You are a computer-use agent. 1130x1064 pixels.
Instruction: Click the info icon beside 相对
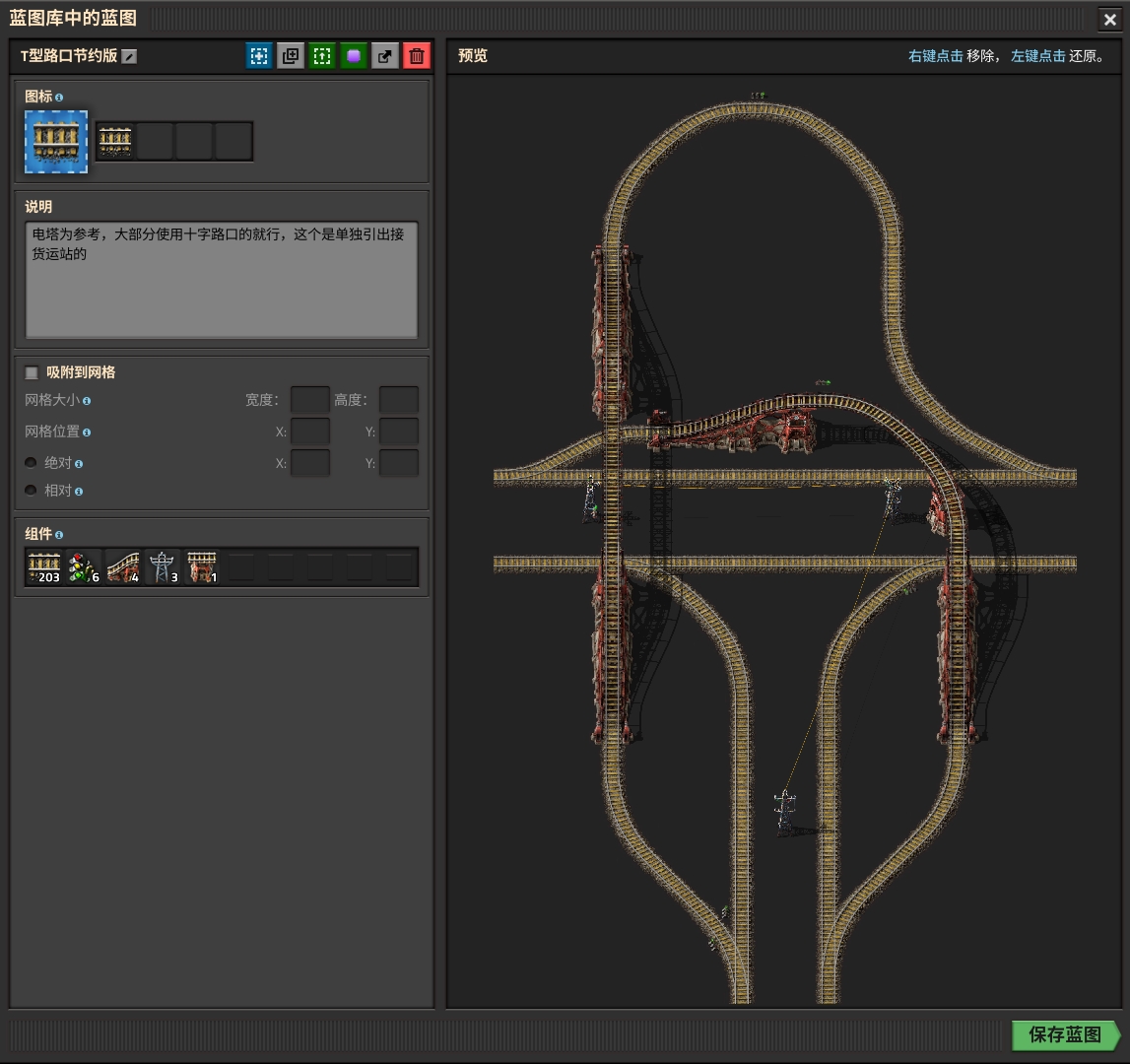click(79, 492)
